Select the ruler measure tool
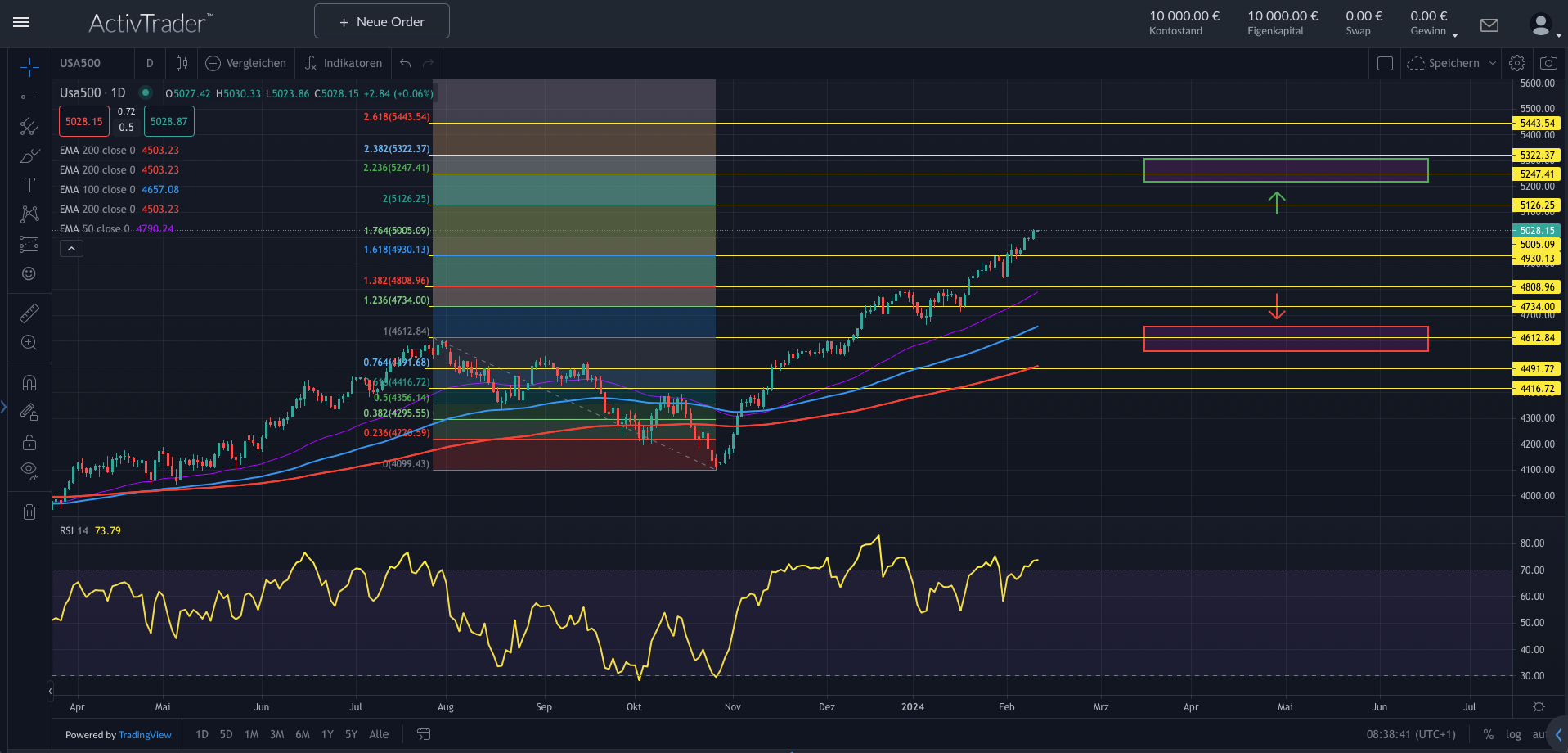The image size is (1568, 753). 29,313
